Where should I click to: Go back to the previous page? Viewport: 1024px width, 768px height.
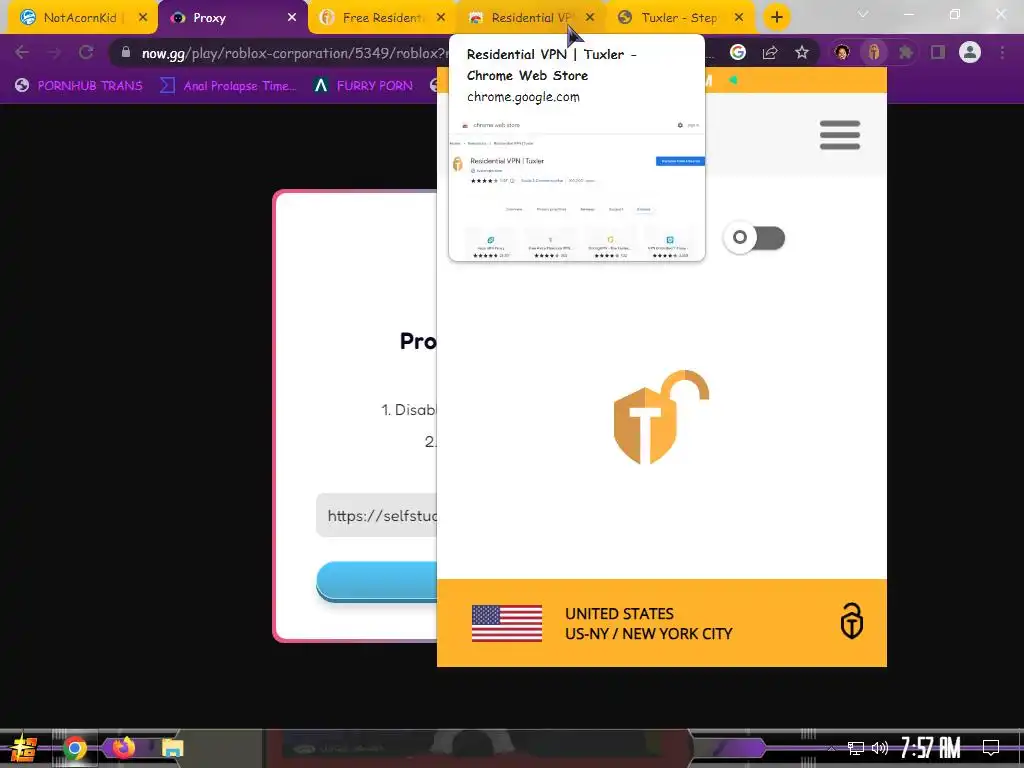pos(22,52)
